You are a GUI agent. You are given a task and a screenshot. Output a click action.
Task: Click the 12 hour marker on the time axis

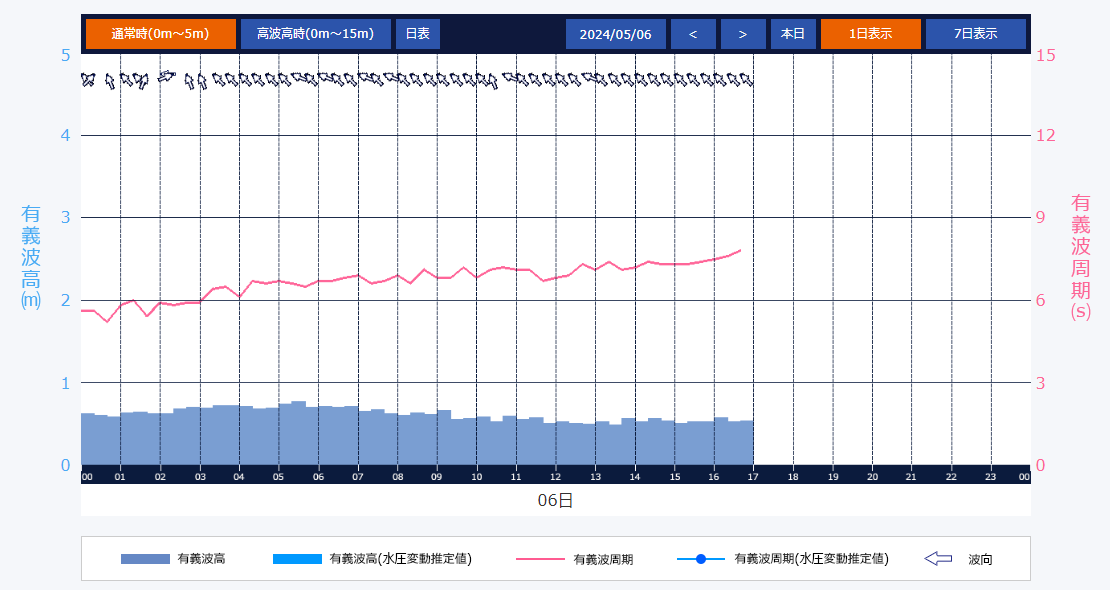556,477
